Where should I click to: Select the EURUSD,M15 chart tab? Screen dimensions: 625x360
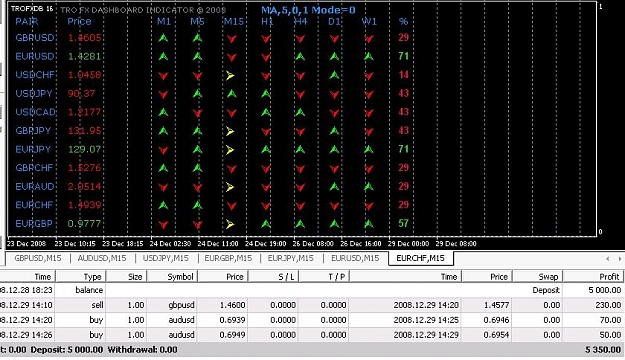pyautogui.click(x=355, y=258)
